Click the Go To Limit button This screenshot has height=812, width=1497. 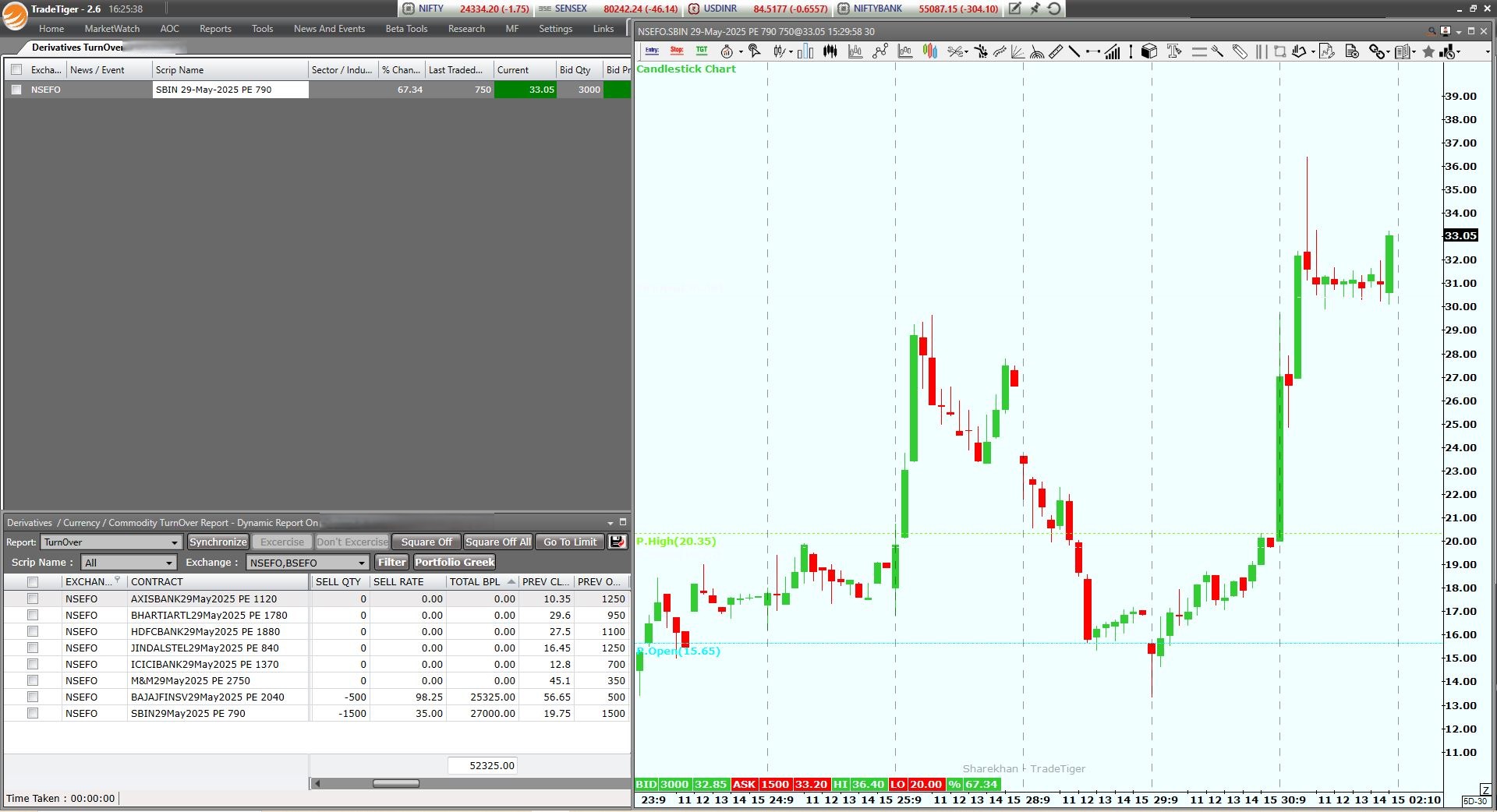570,542
